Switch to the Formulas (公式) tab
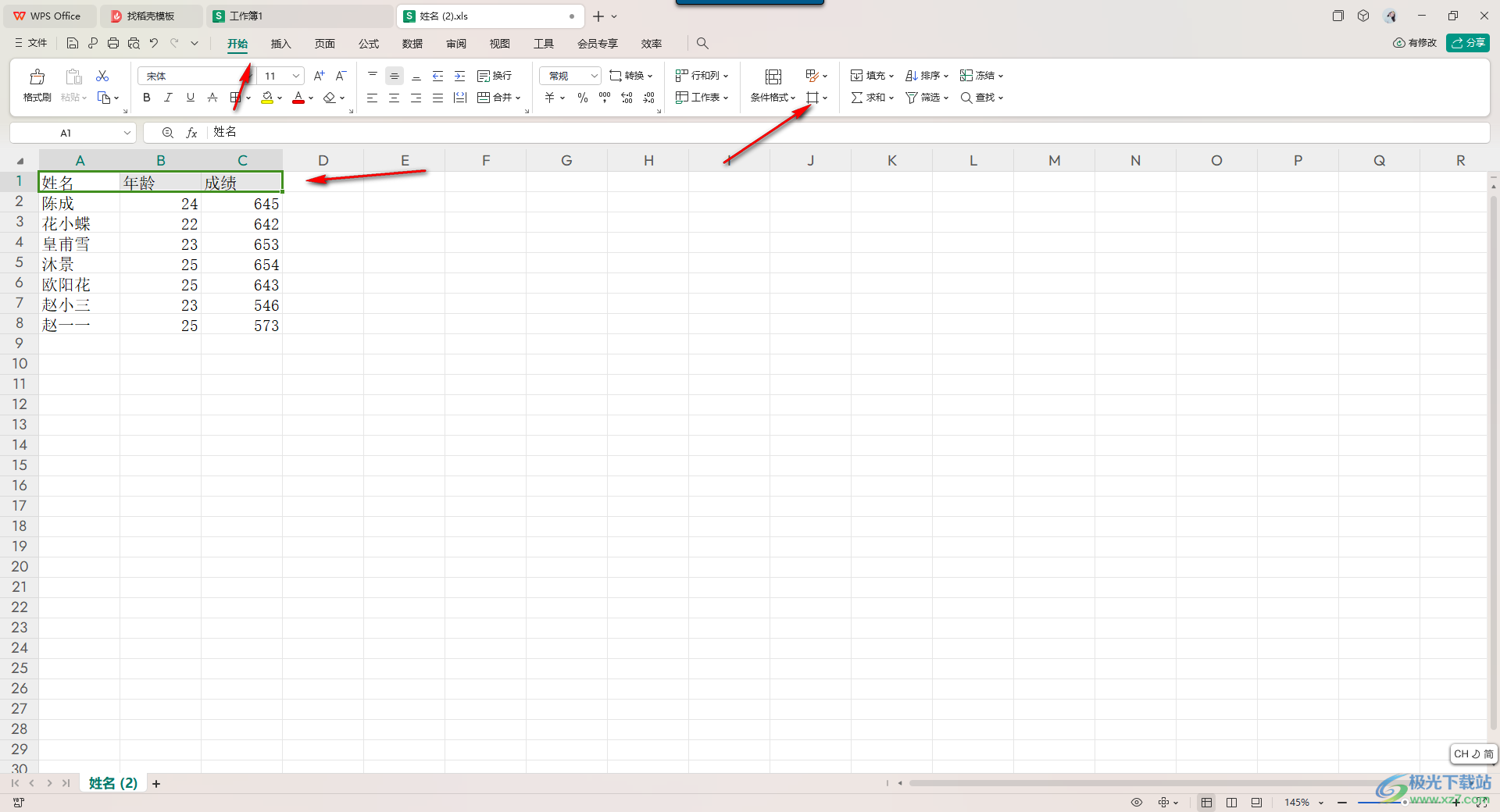1500x812 pixels. pos(369,44)
